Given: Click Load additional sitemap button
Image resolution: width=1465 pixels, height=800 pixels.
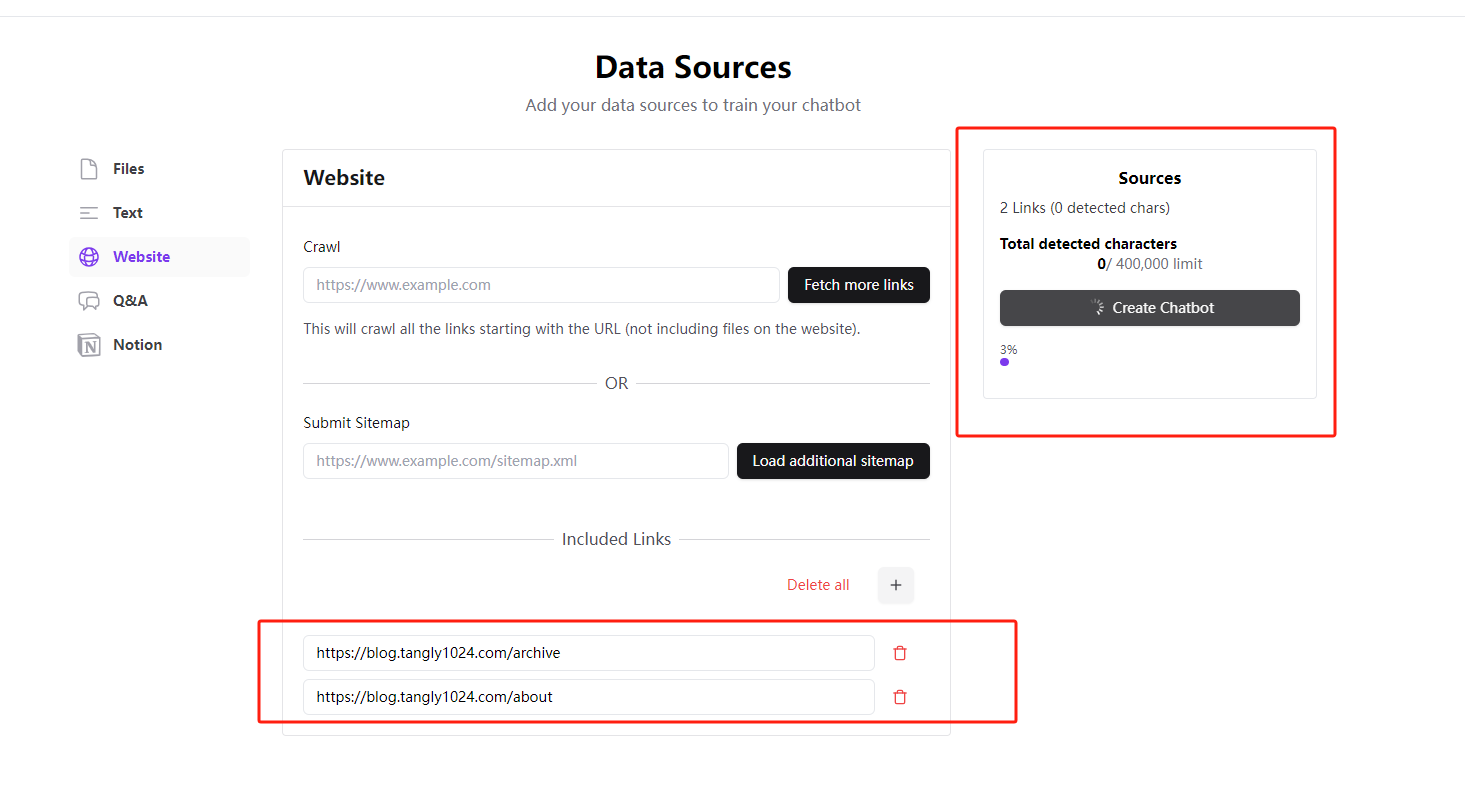Looking at the screenshot, I should (833, 461).
